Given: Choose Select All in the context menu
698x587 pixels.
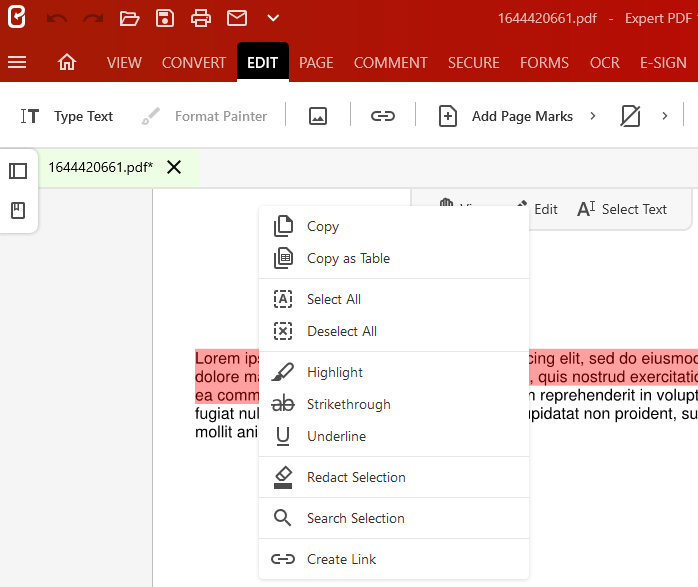Looking at the screenshot, I should [x=394, y=299].
